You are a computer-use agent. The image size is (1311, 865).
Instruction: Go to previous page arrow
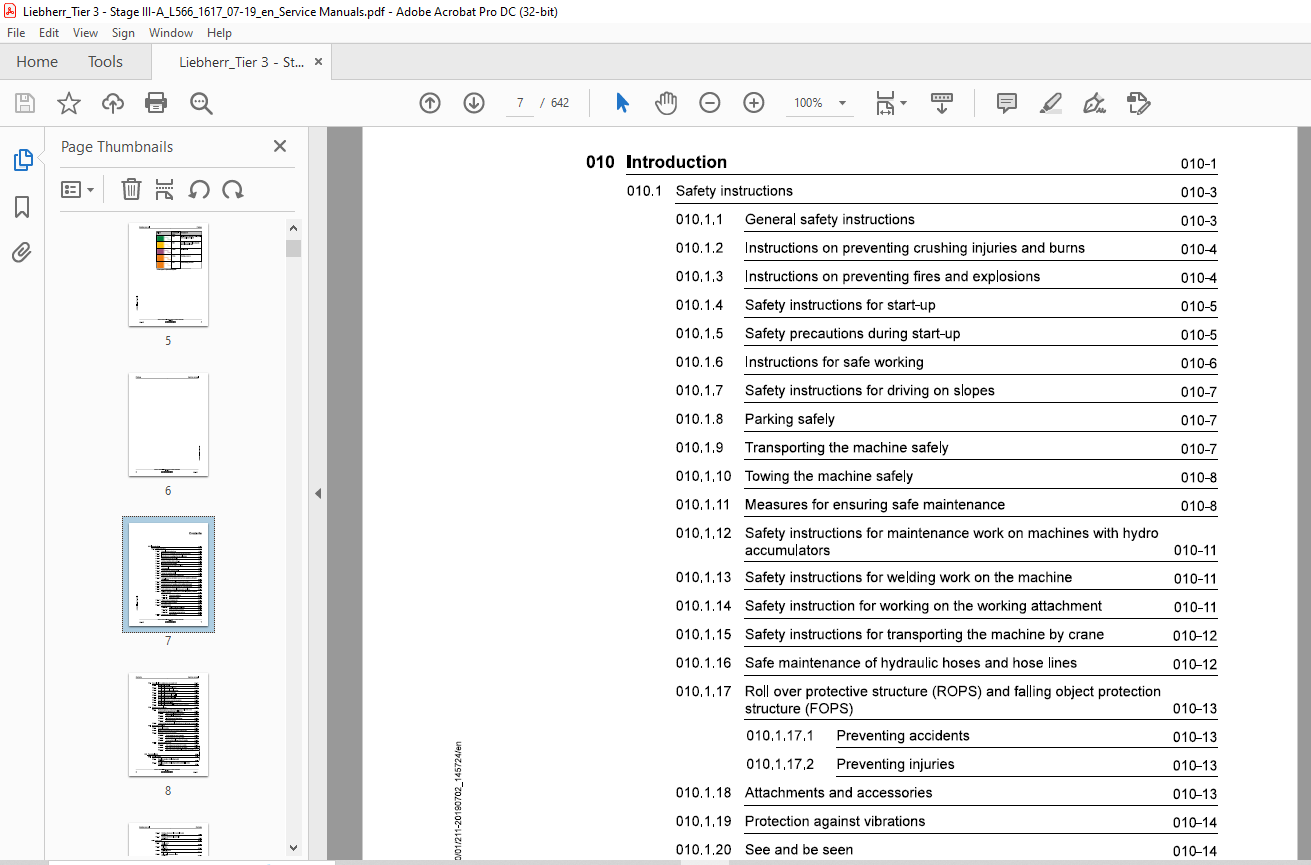[430, 103]
